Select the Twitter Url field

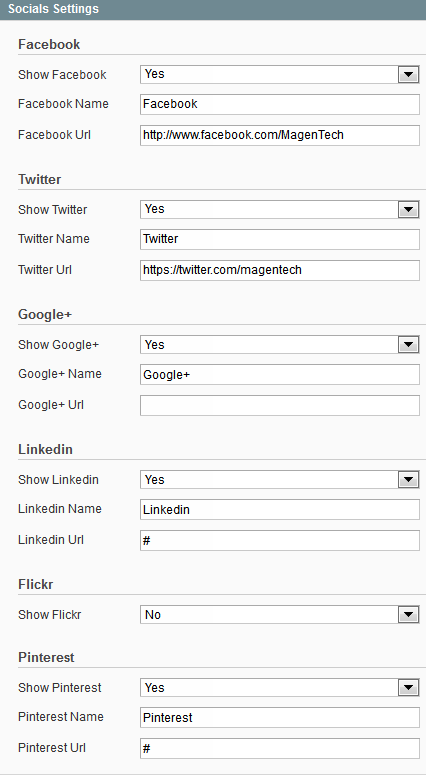pos(280,270)
